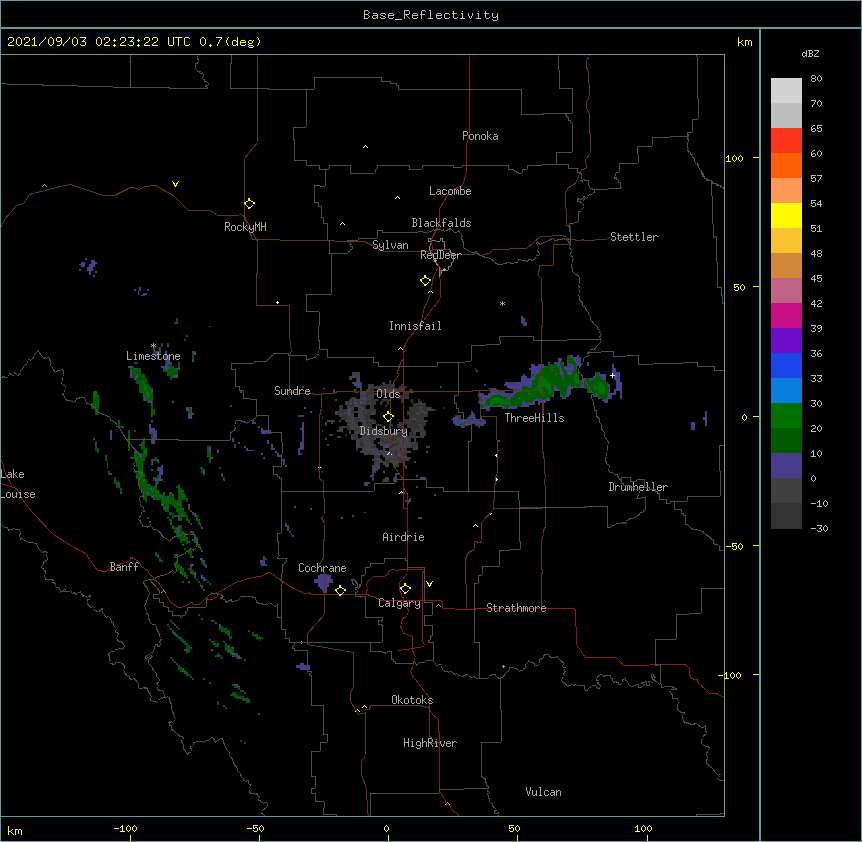862x842 pixels.
Task: Click the Lacombe city label
Action: tap(450, 191)
